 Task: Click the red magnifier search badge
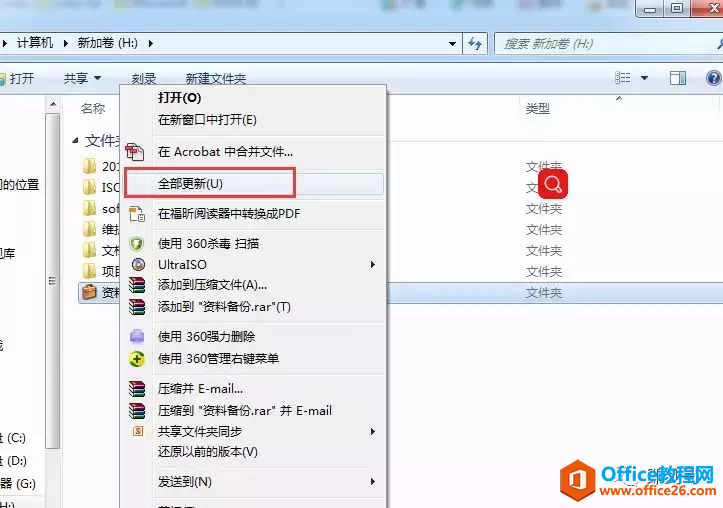[x=553, y=184]
